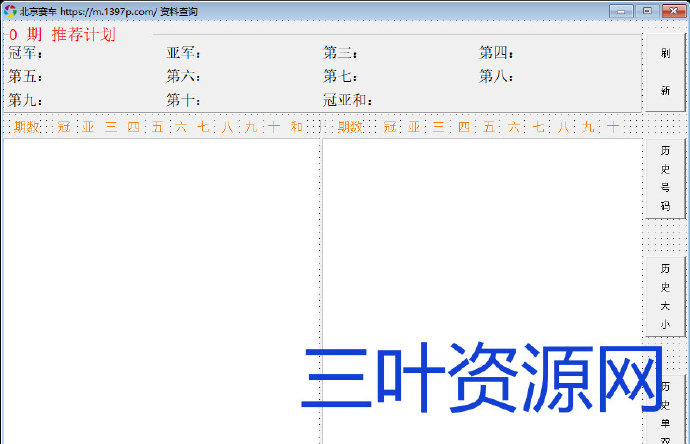Click the orange 和 column header
This screenshot has width=690, height=444.
tap(297, 127)
